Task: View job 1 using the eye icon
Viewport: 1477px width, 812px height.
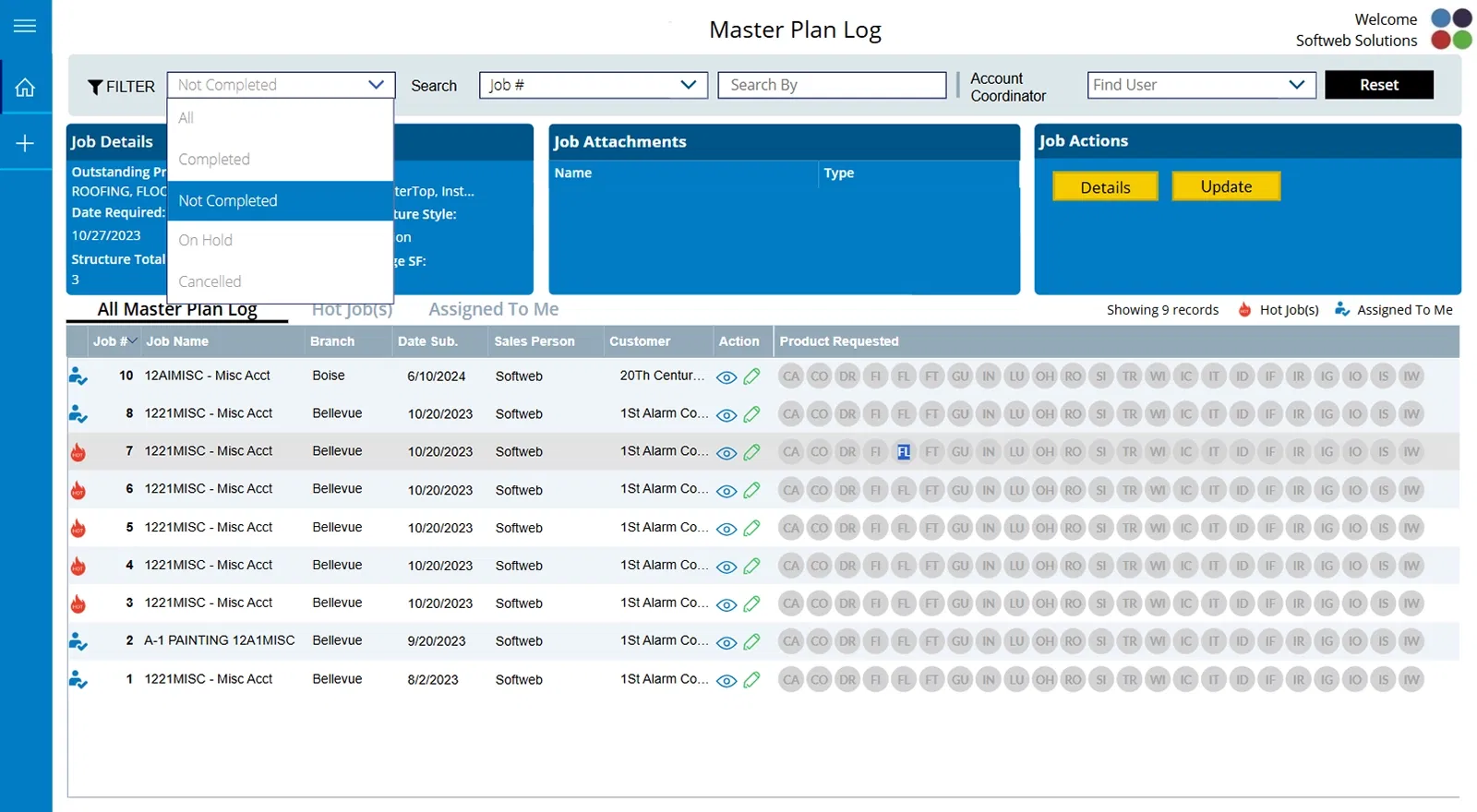Action: point(726,681)
